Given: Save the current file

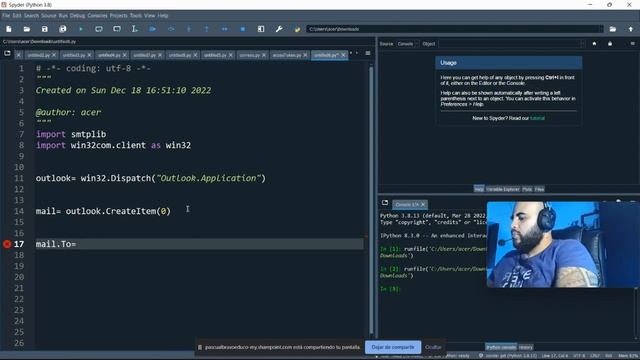Looking at the screenshot, I should coord(44,29).
